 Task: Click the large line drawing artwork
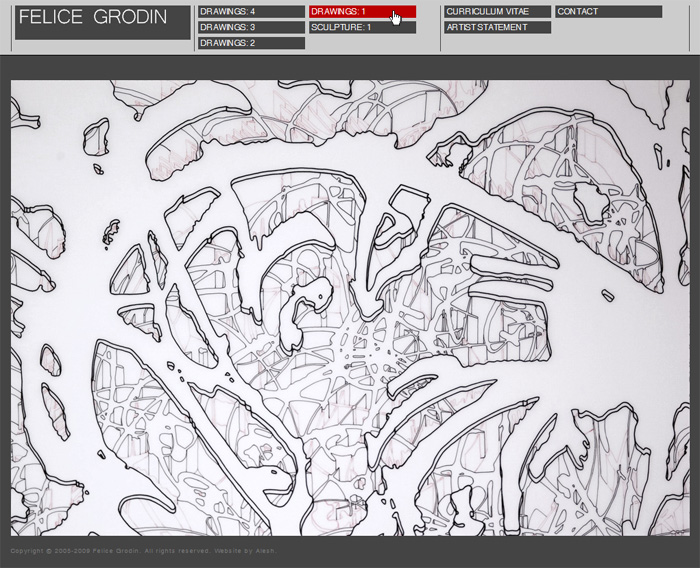[350, 308]
